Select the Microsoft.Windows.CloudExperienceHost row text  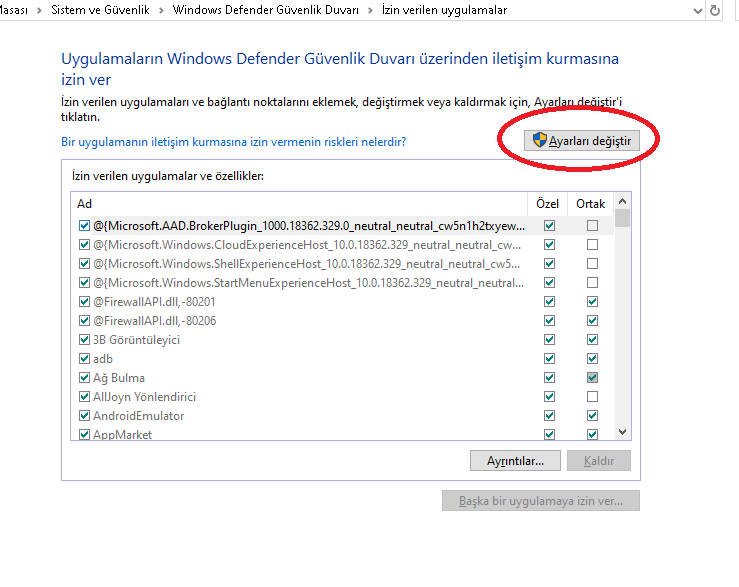pyautogui.click(x=307, y=245)
